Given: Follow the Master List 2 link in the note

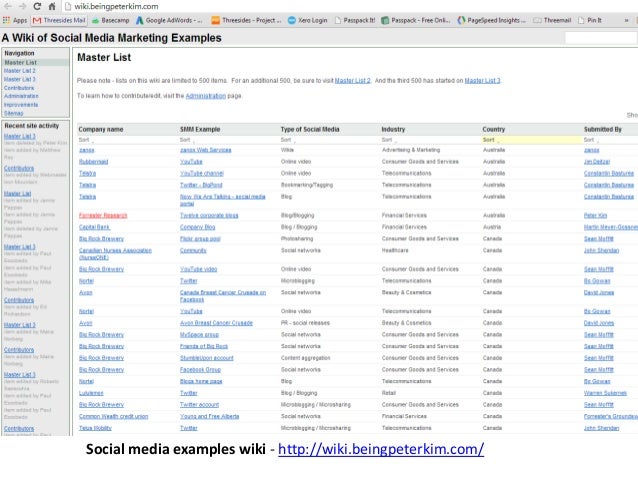Looking at the screenshot, I should [x=352, y=81].
